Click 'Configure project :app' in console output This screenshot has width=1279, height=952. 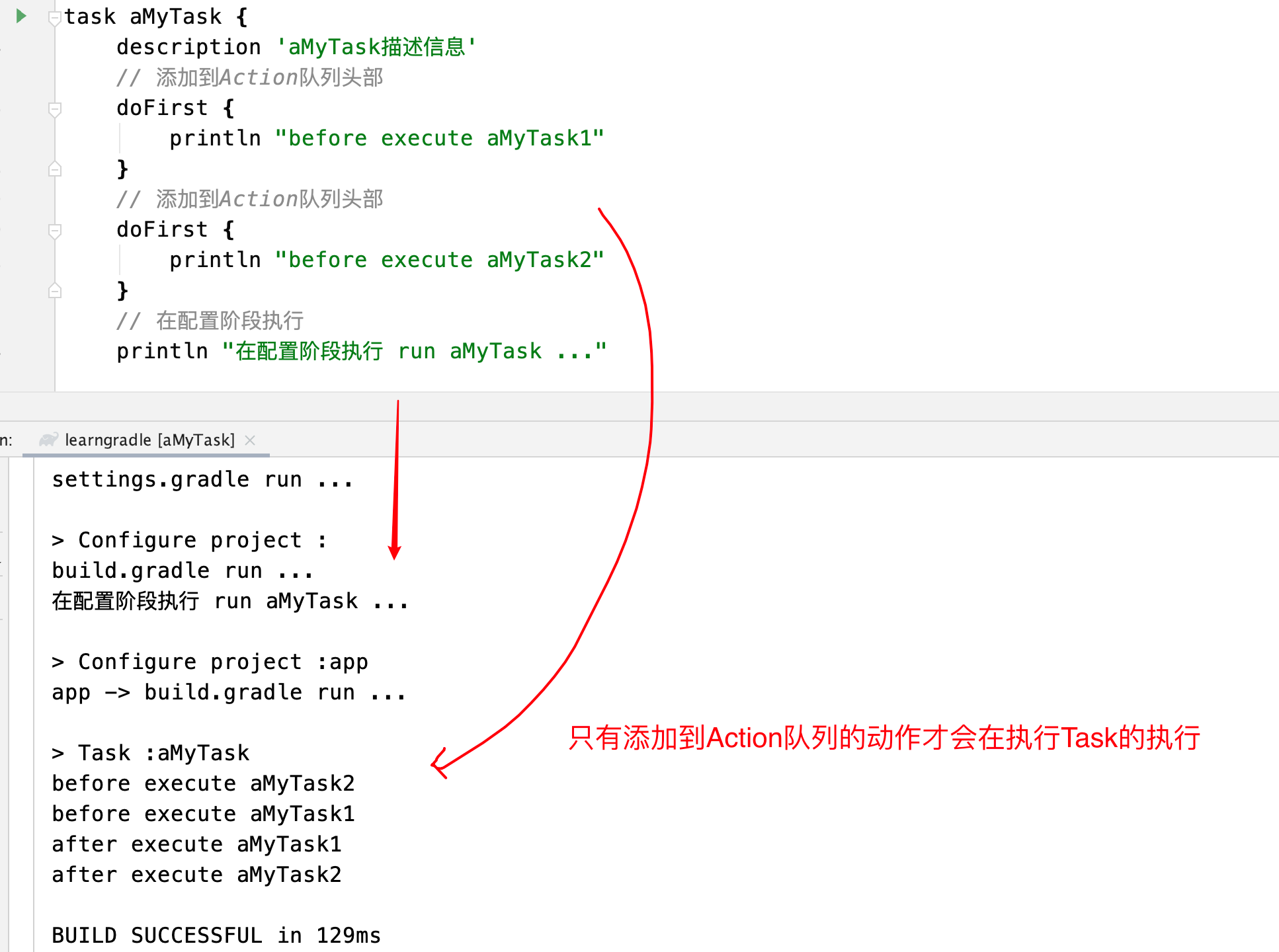point(210,661)
